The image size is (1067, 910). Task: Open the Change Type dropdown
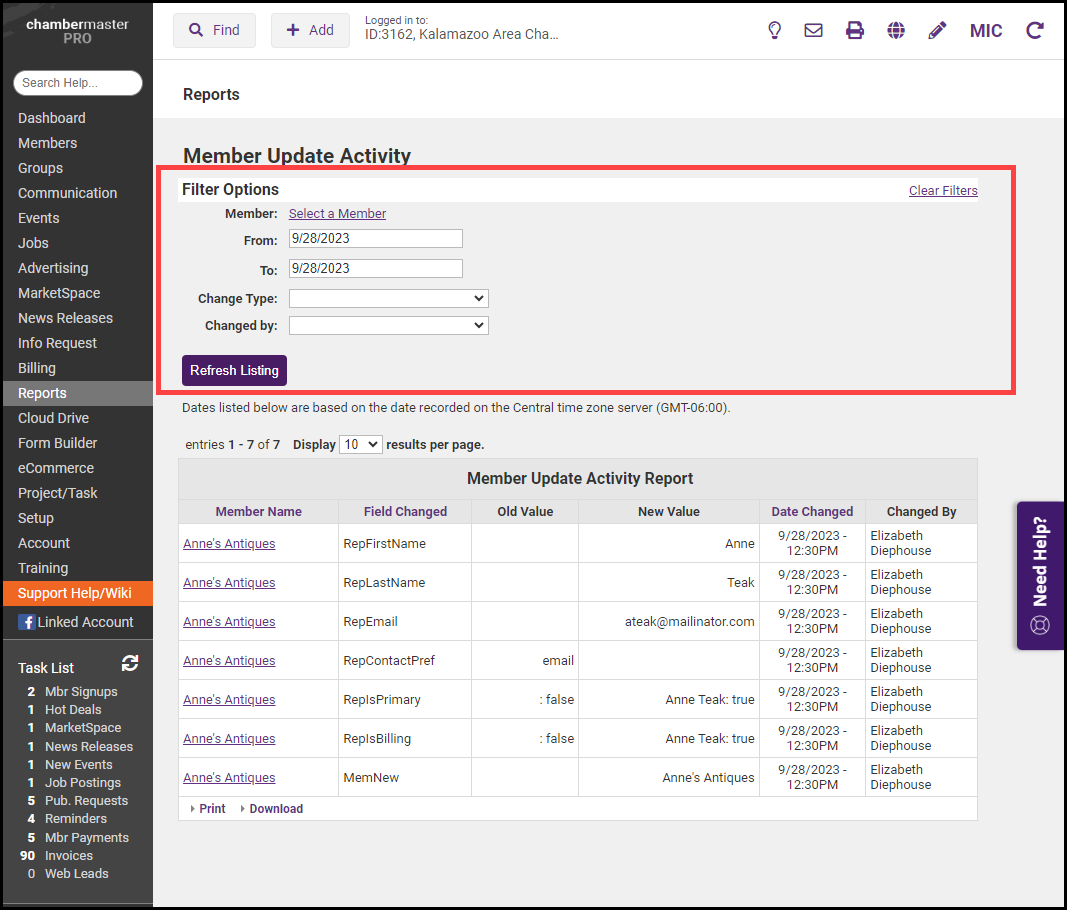[388, 298]
